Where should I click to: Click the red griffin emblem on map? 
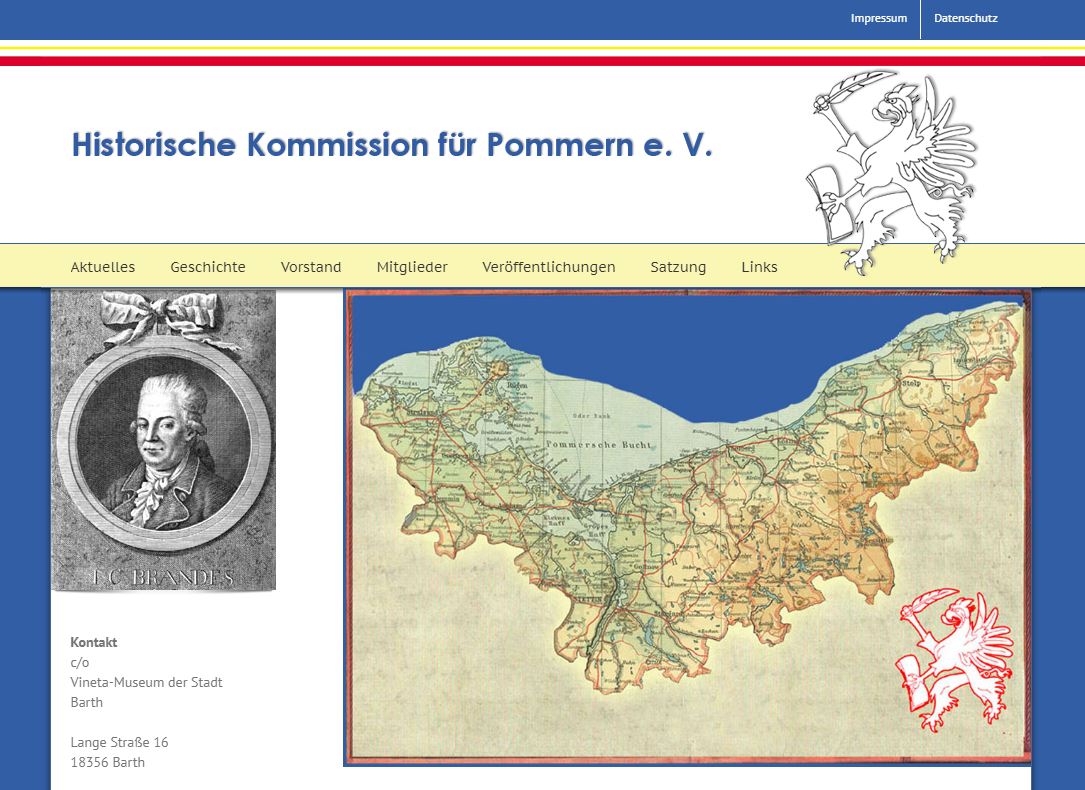tap(953, 659)
